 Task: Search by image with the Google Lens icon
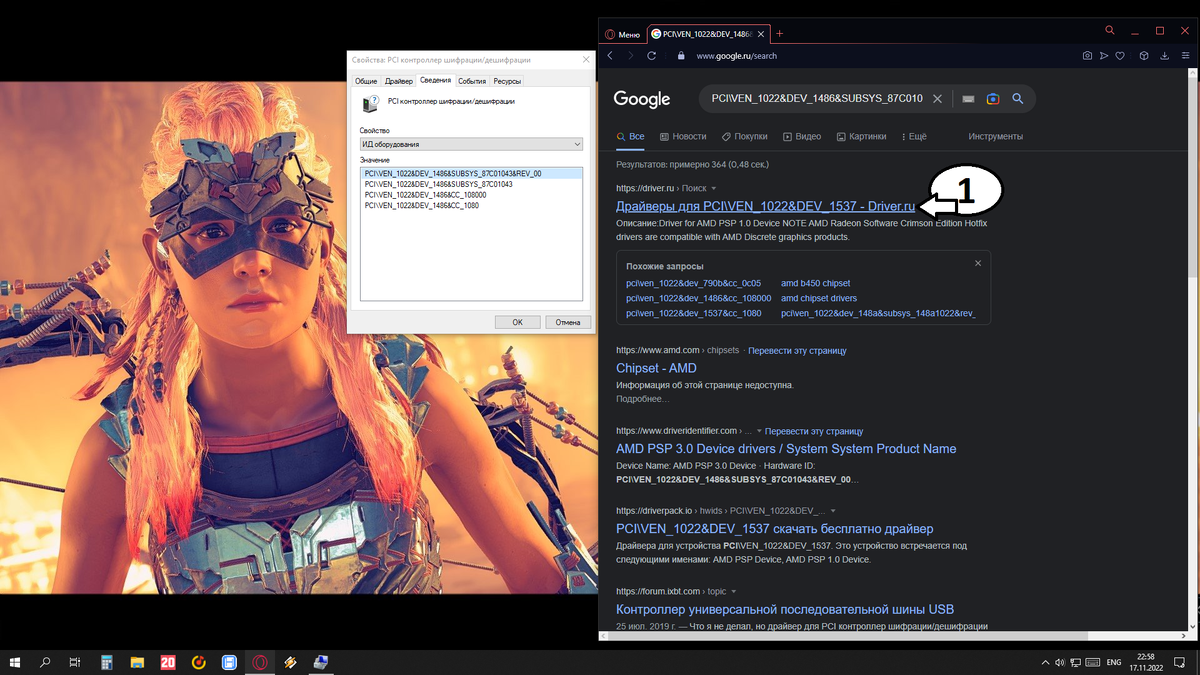[993, 99]
